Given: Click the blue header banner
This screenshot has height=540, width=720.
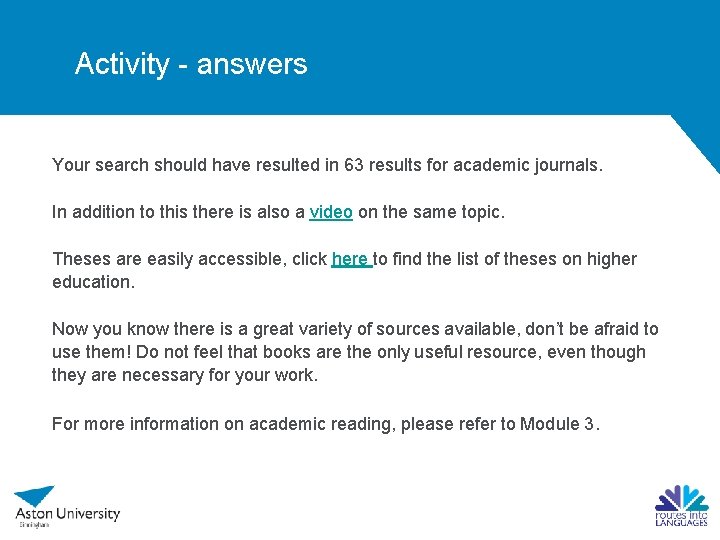Looking at the screenshot, I should coord(360,57).
